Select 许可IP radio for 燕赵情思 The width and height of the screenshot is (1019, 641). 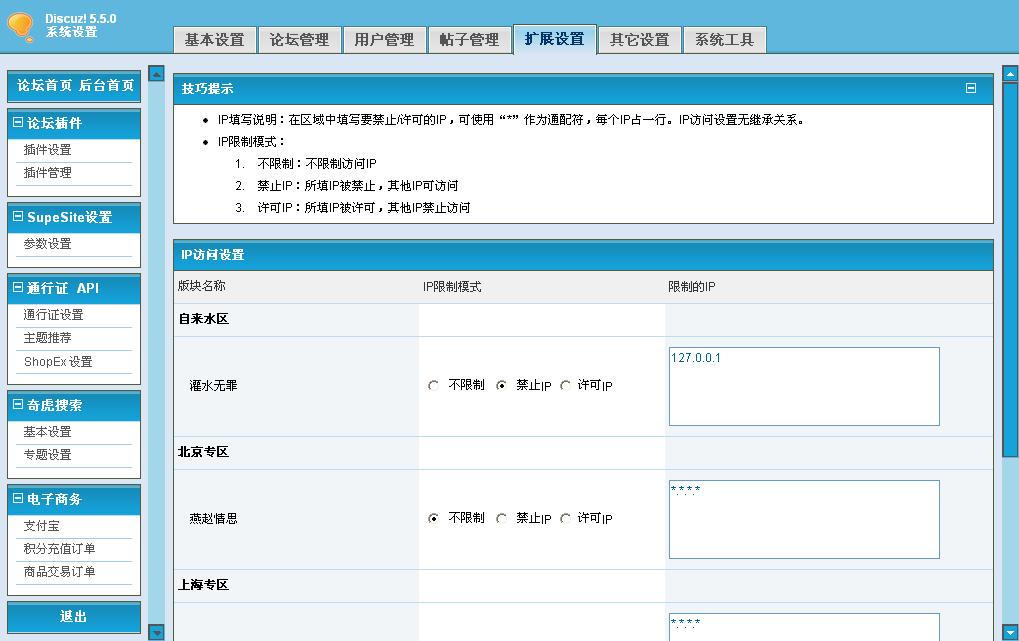(x=565, y=518)
